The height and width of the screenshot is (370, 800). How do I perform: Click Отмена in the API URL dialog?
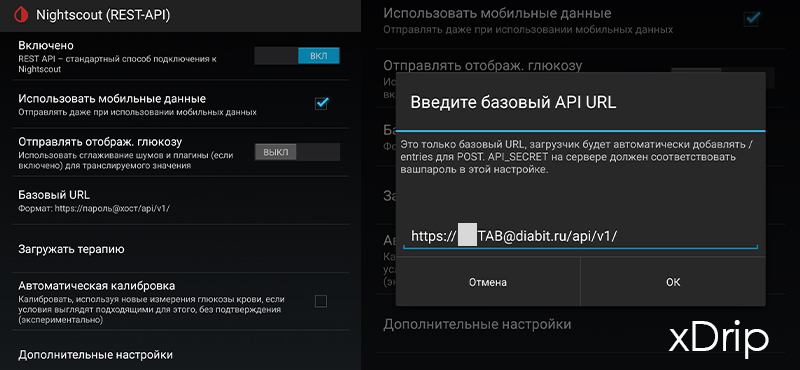point(488,282)
